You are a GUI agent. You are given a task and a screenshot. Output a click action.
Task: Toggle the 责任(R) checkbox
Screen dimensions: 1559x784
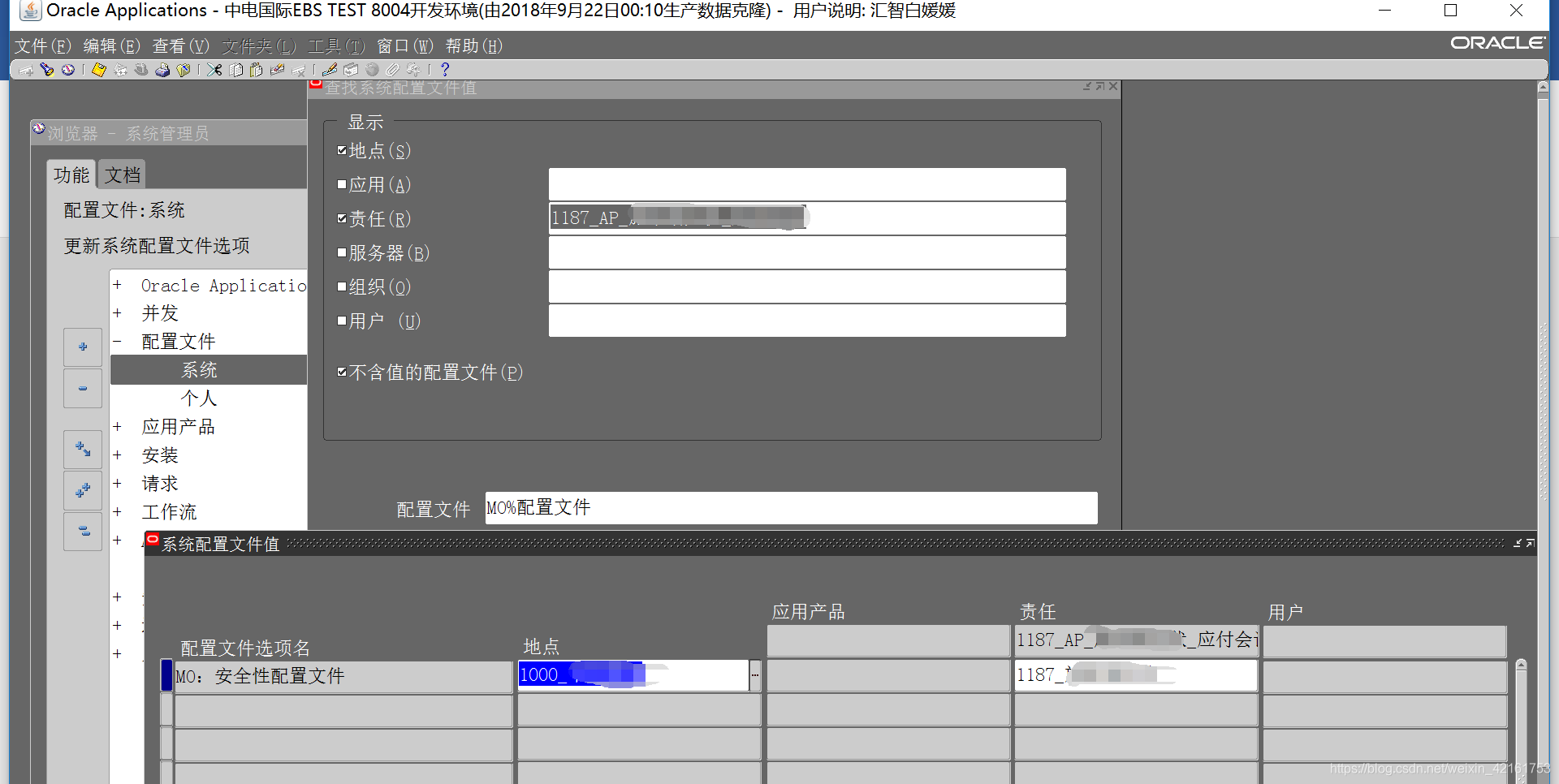coord(342,218)
